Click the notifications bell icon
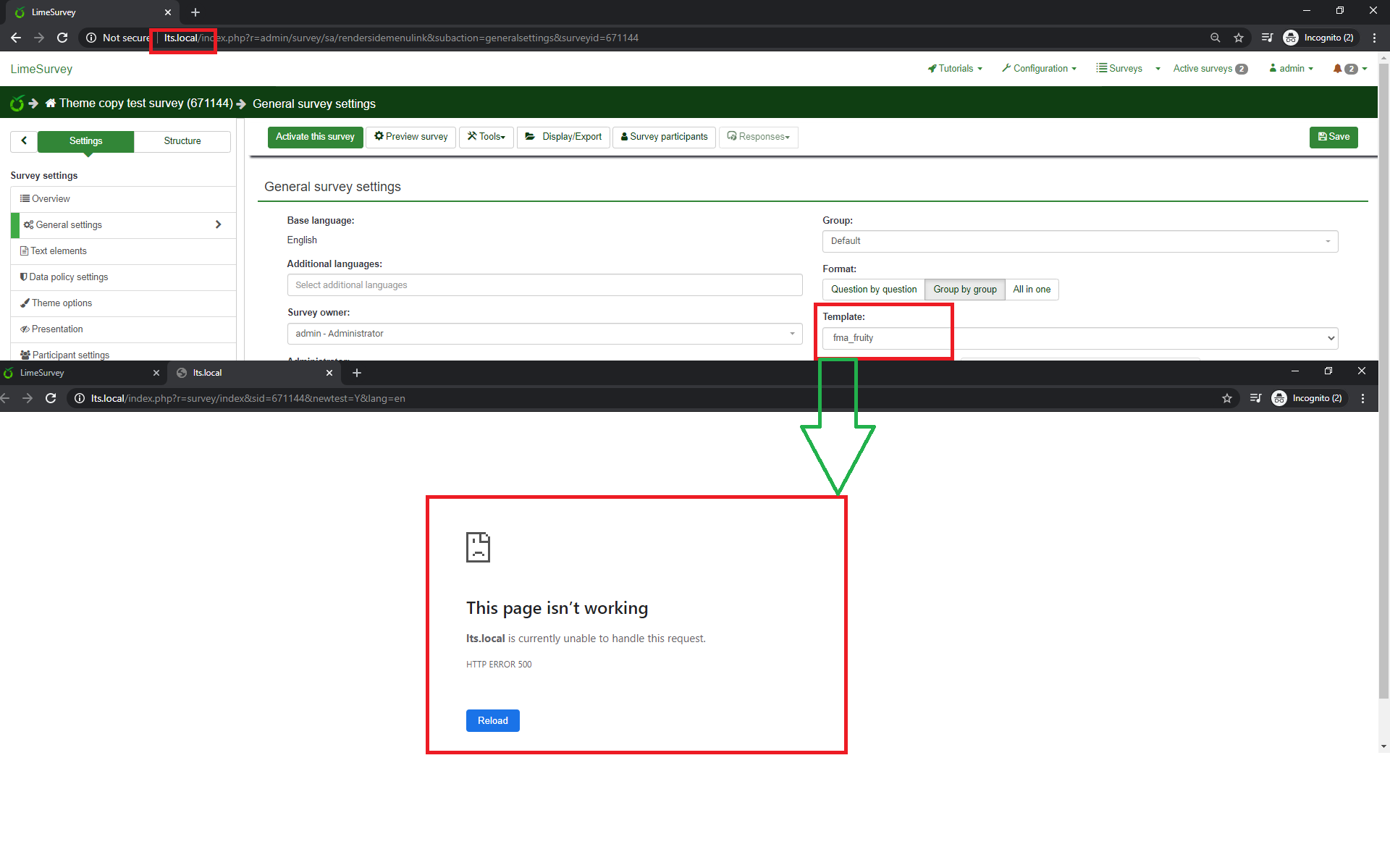This screenshot has width=1390, height=868. 1337,69
